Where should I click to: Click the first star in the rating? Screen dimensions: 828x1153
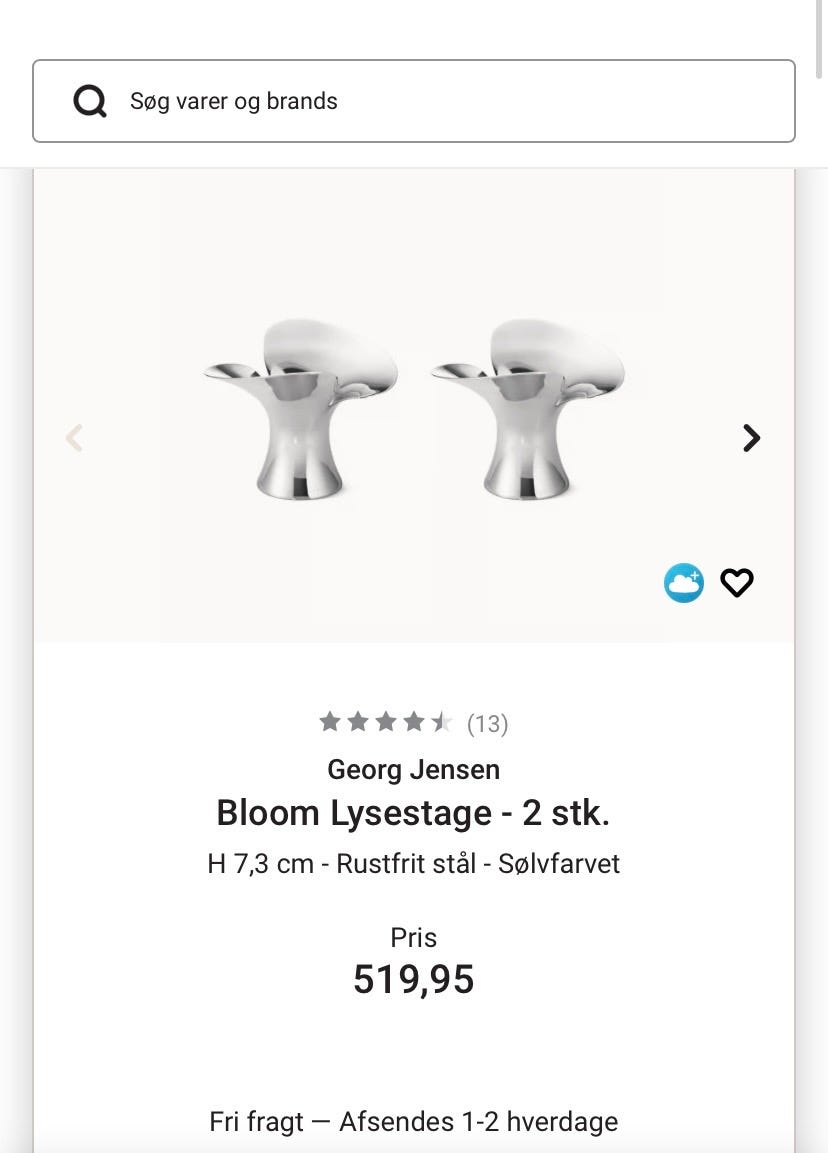(330, 722)
